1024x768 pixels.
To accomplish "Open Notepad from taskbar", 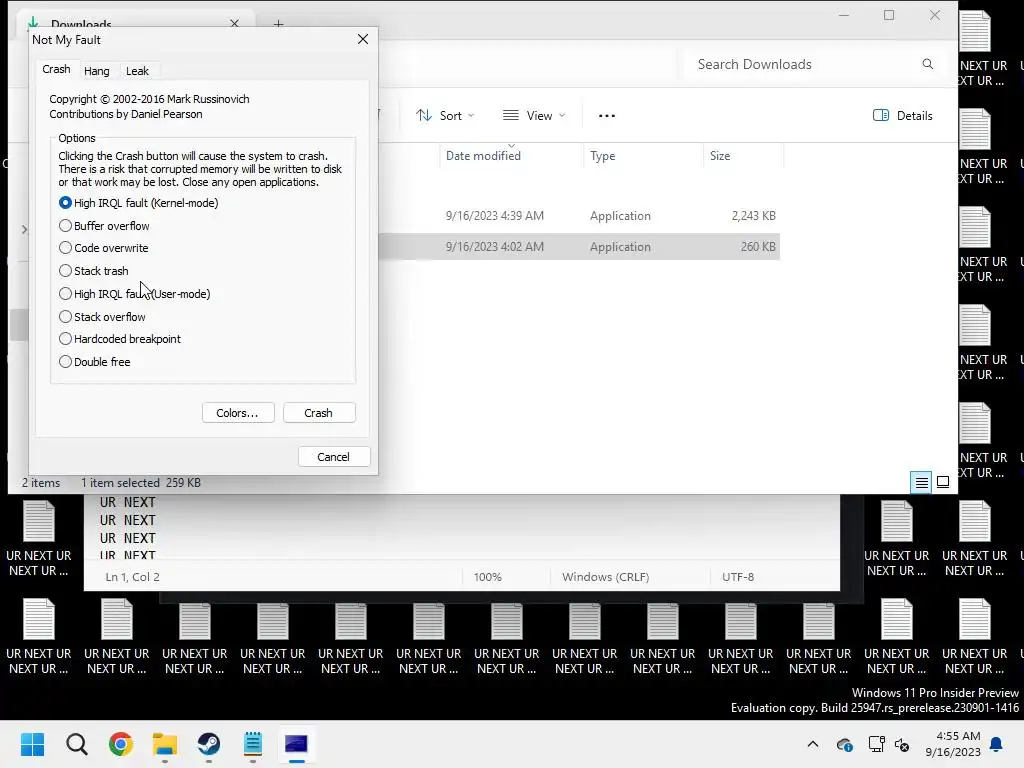I will click(x=253, y=744).
